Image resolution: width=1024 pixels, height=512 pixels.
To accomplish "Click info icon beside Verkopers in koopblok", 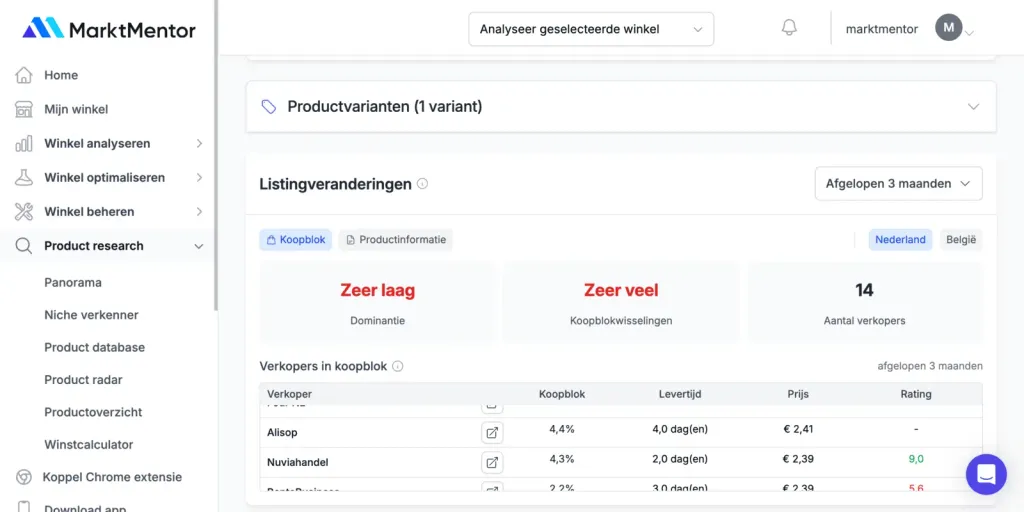I will (398, 366).
